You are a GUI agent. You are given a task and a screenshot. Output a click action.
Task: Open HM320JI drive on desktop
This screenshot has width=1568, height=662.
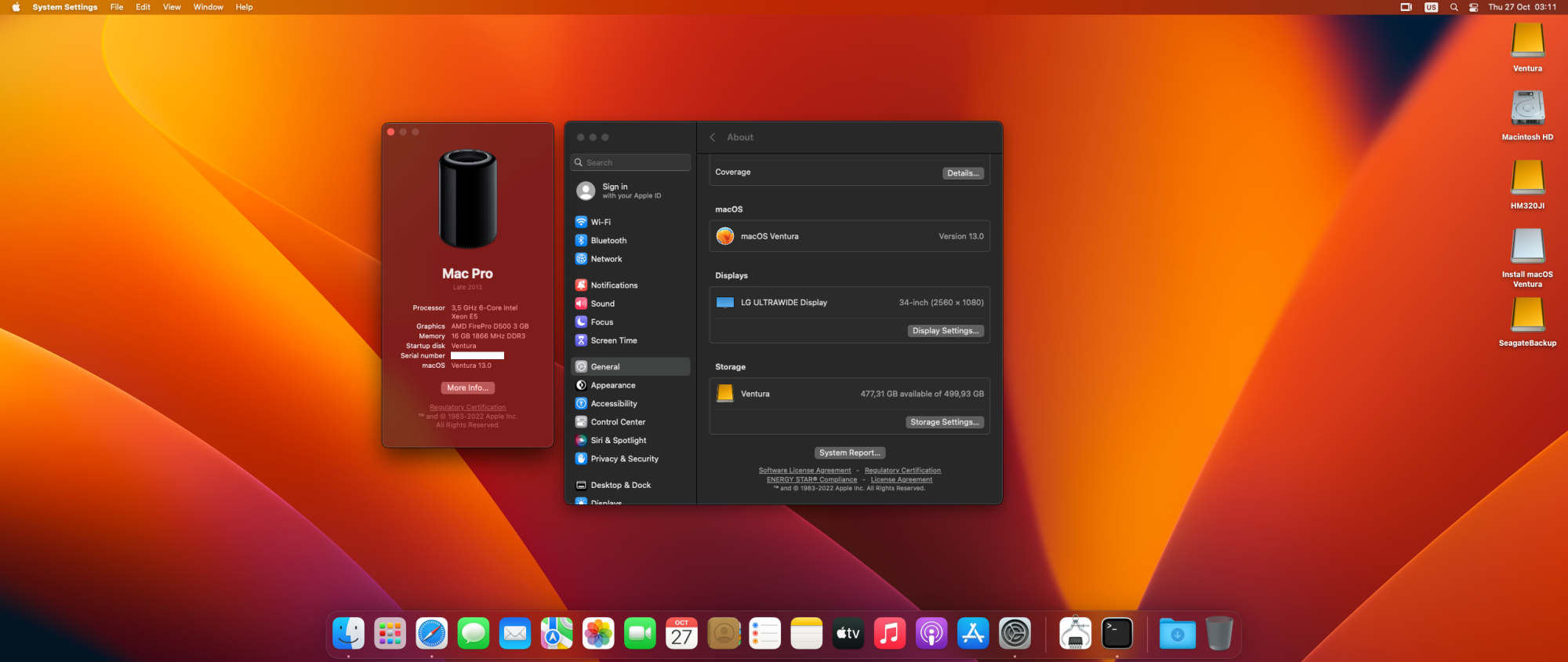tap(1527, 184)
